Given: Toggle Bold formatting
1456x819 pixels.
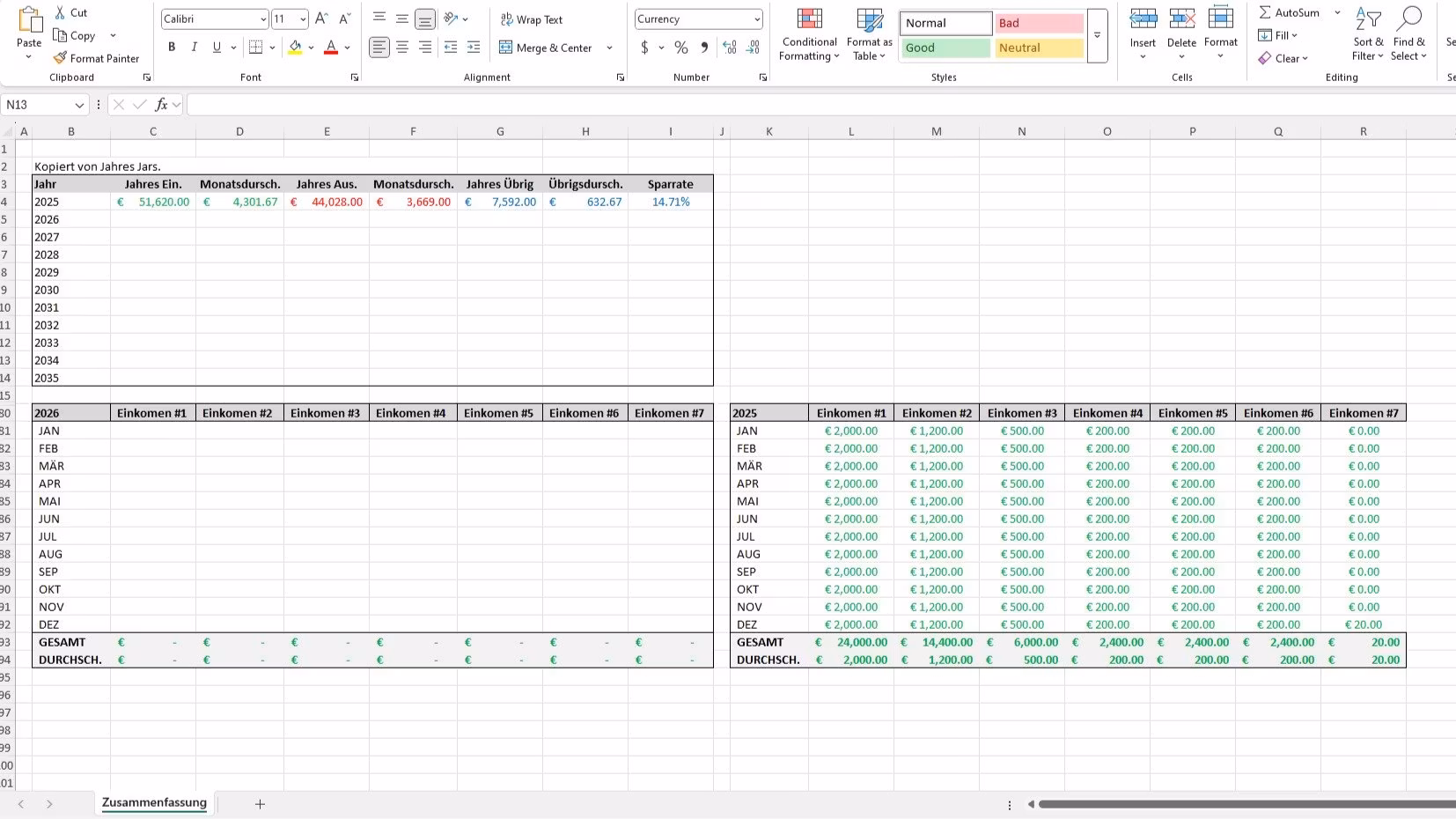Looking at the screenshot, I should click(x=172, y=48).
